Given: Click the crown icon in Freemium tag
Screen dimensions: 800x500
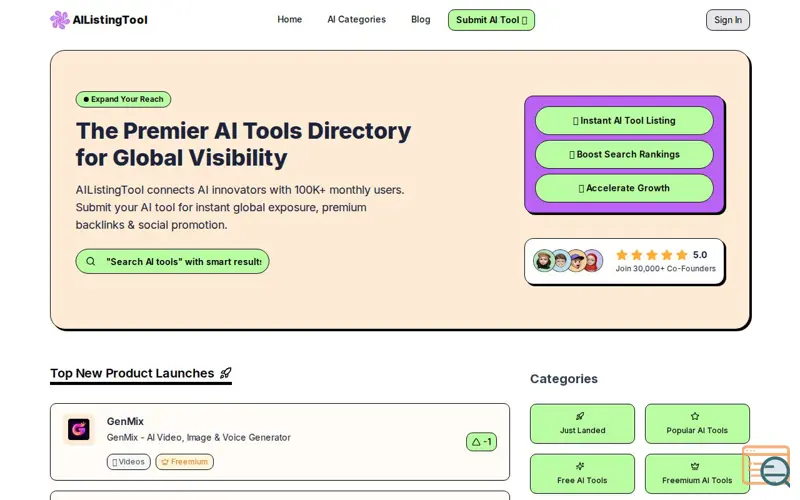Looking at the screenshot, I should pyautogui.click(x=165, y=462).
